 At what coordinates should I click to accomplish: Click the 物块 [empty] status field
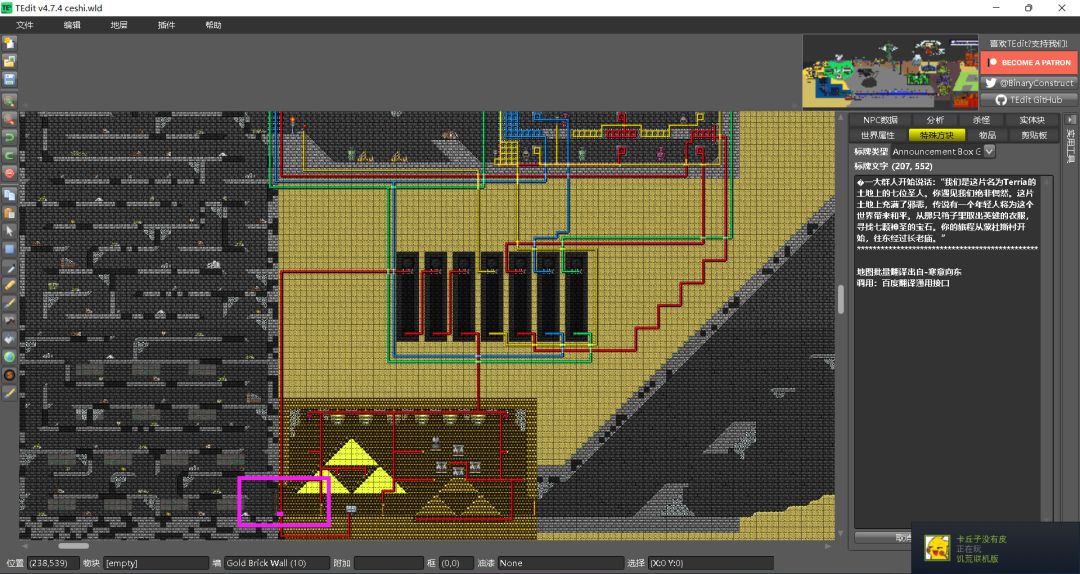(156, 563)
